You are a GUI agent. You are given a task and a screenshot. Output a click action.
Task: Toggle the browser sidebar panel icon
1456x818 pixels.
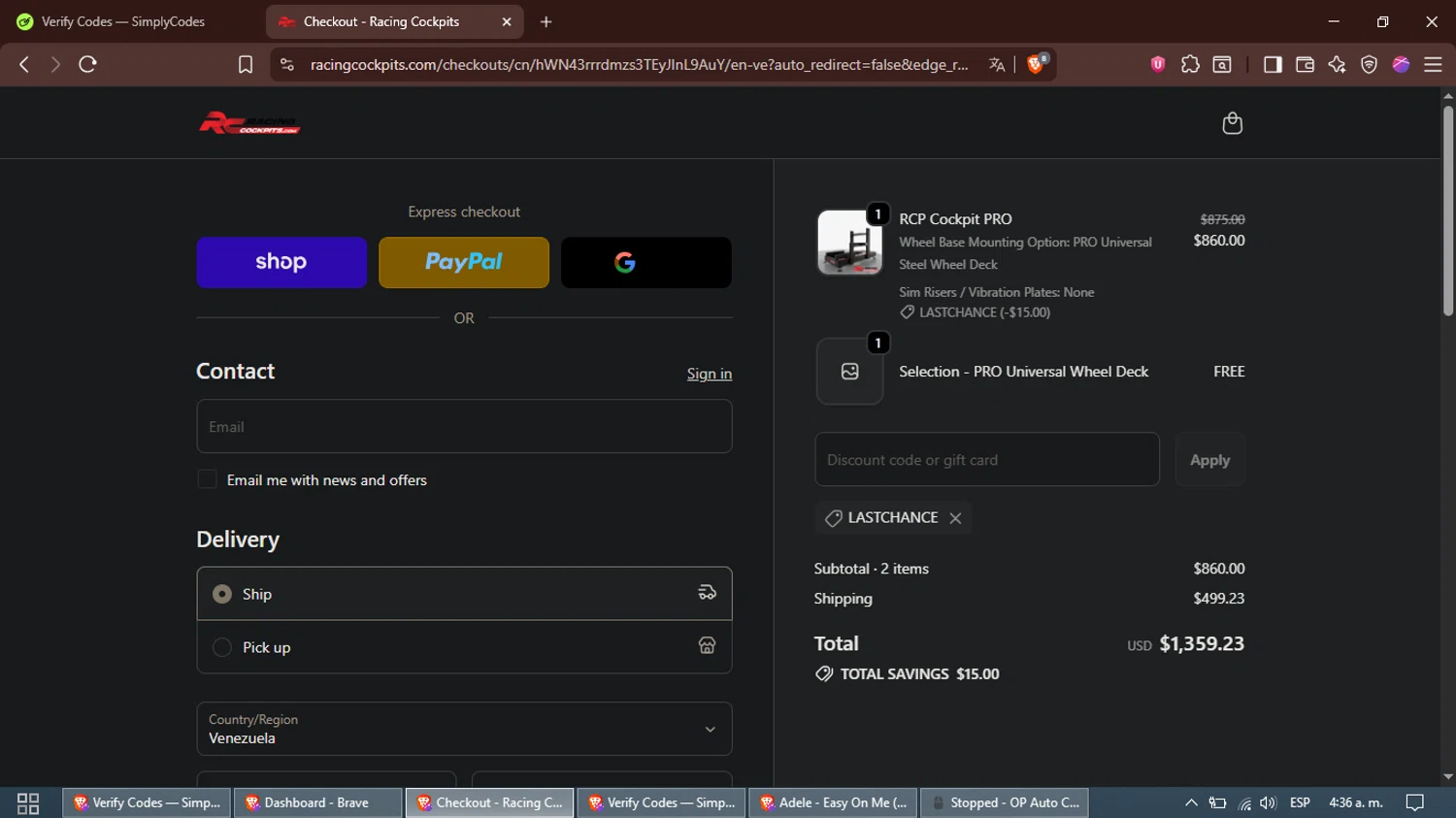pos(1272,64)
